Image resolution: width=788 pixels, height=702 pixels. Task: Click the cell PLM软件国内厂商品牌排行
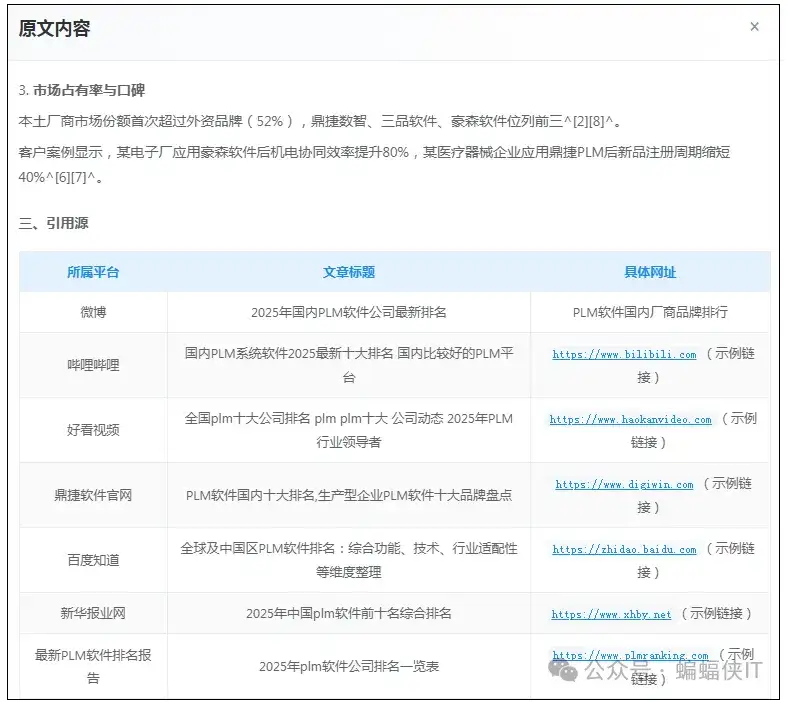pos(650,312)
